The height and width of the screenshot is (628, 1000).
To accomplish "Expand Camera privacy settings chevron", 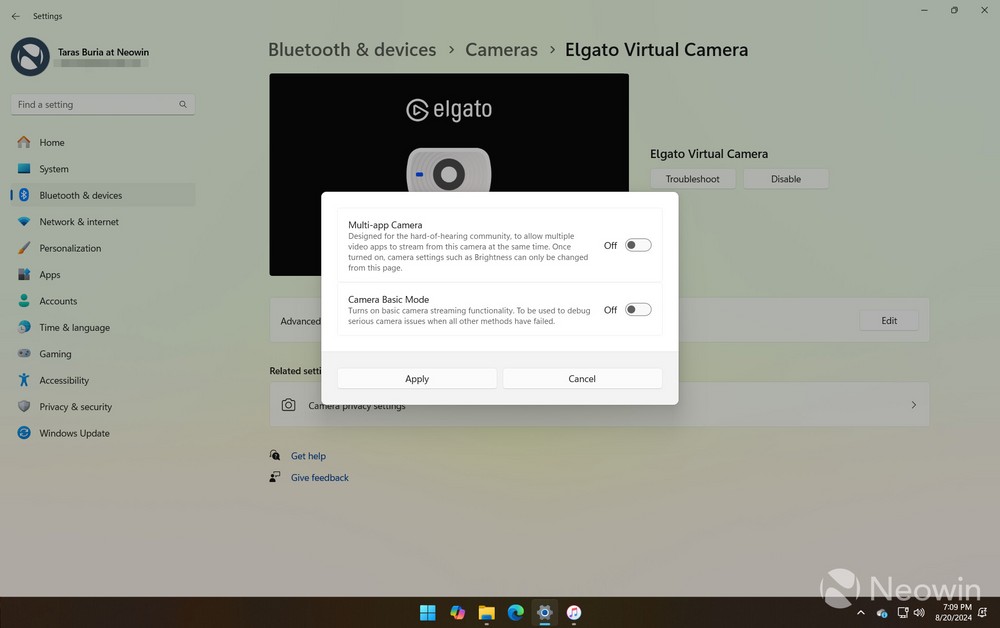I will [913, 405].
